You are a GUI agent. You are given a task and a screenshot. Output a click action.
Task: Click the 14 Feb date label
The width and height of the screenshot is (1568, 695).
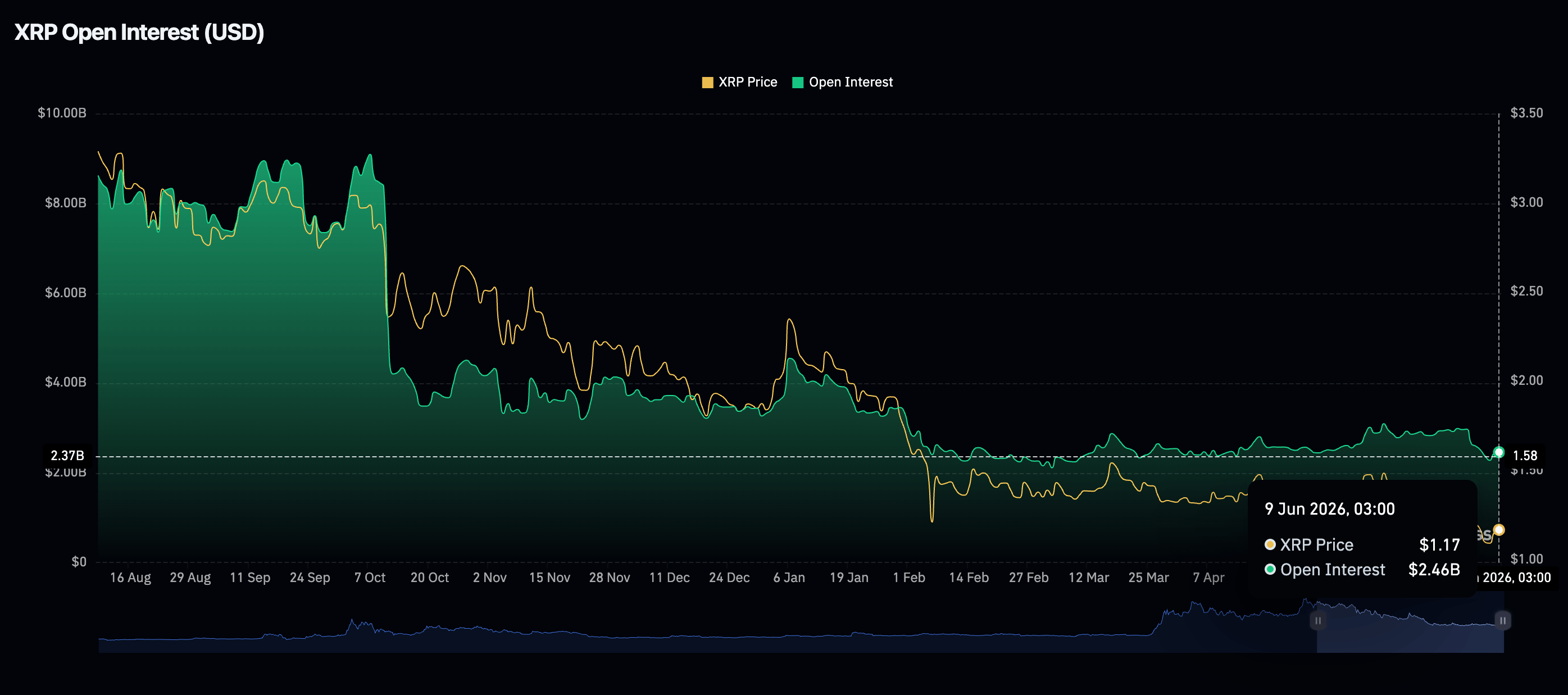point(969,578)
